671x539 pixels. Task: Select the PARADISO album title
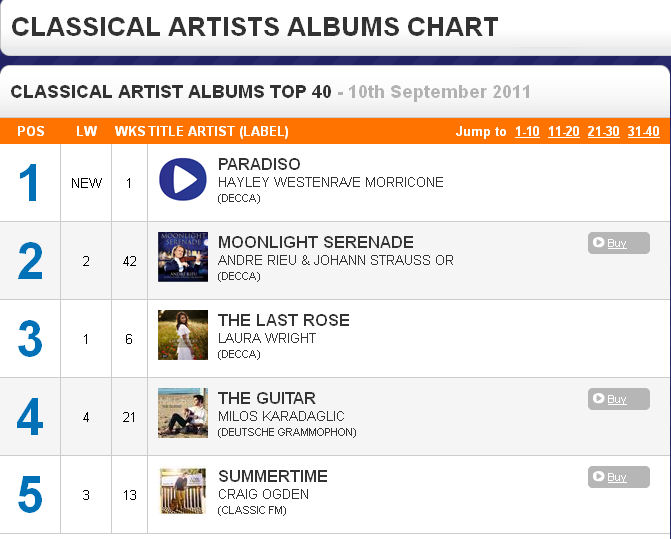point(259,164)
